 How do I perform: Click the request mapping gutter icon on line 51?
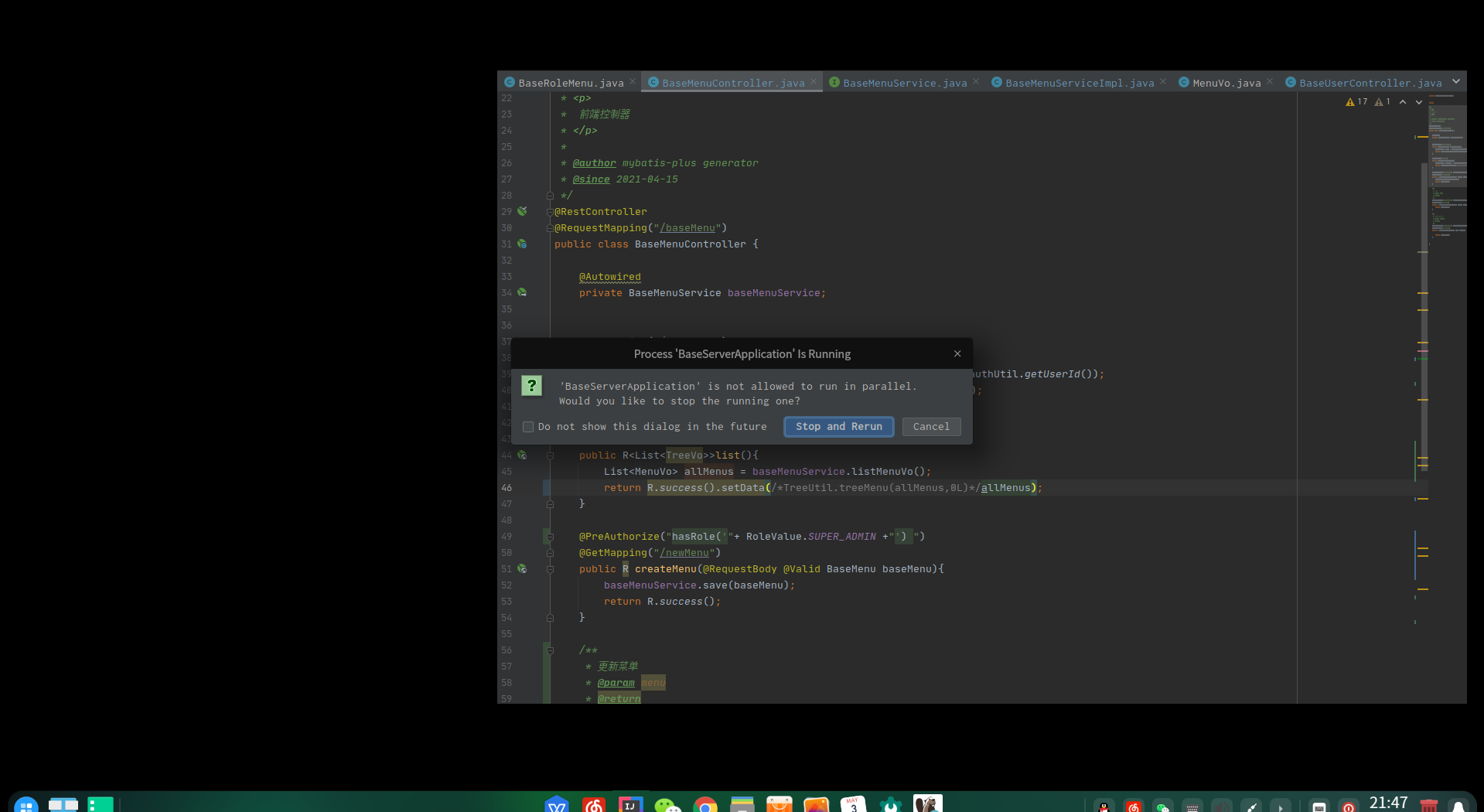click(x=522, y=568)
